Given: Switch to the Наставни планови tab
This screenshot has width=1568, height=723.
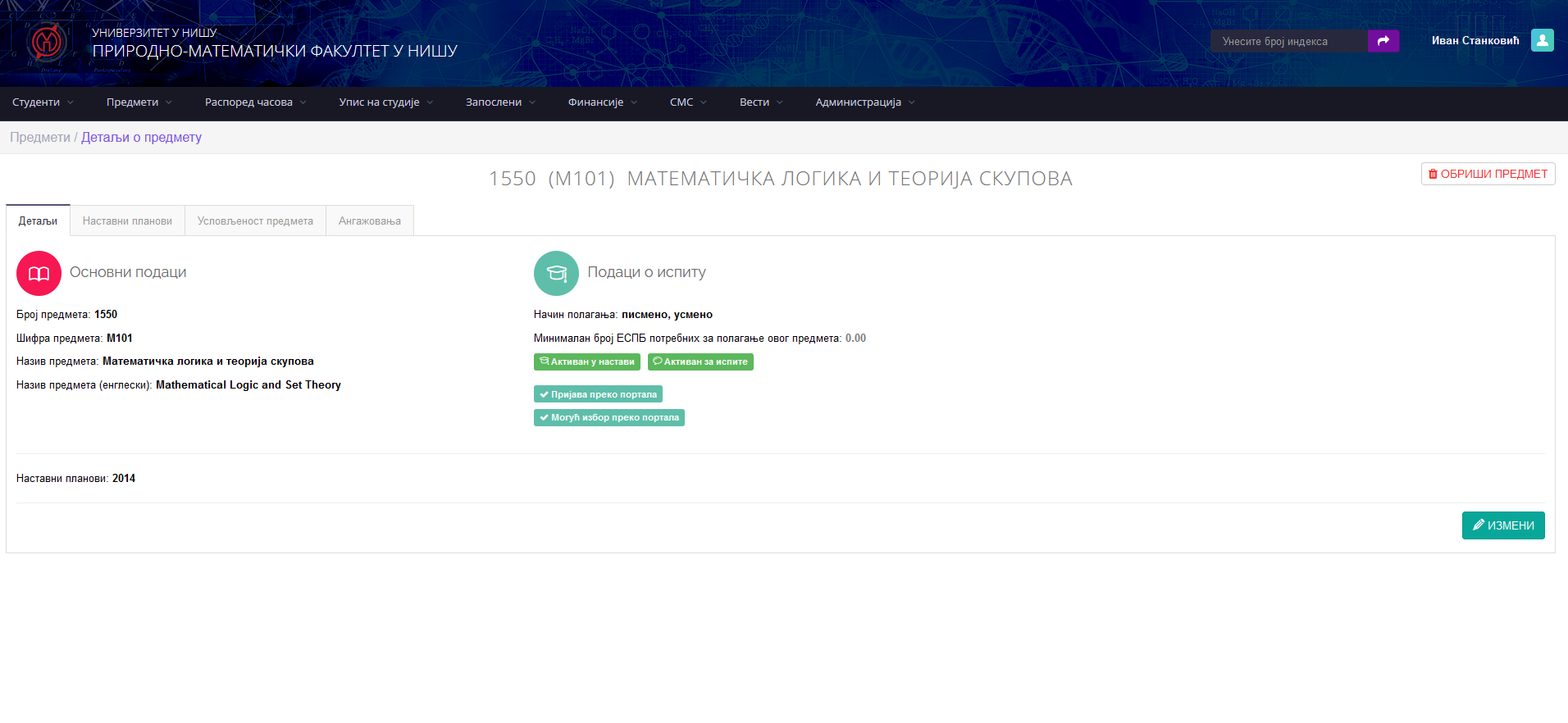Looking at the screenshot, I should click(x=127, y=221).
